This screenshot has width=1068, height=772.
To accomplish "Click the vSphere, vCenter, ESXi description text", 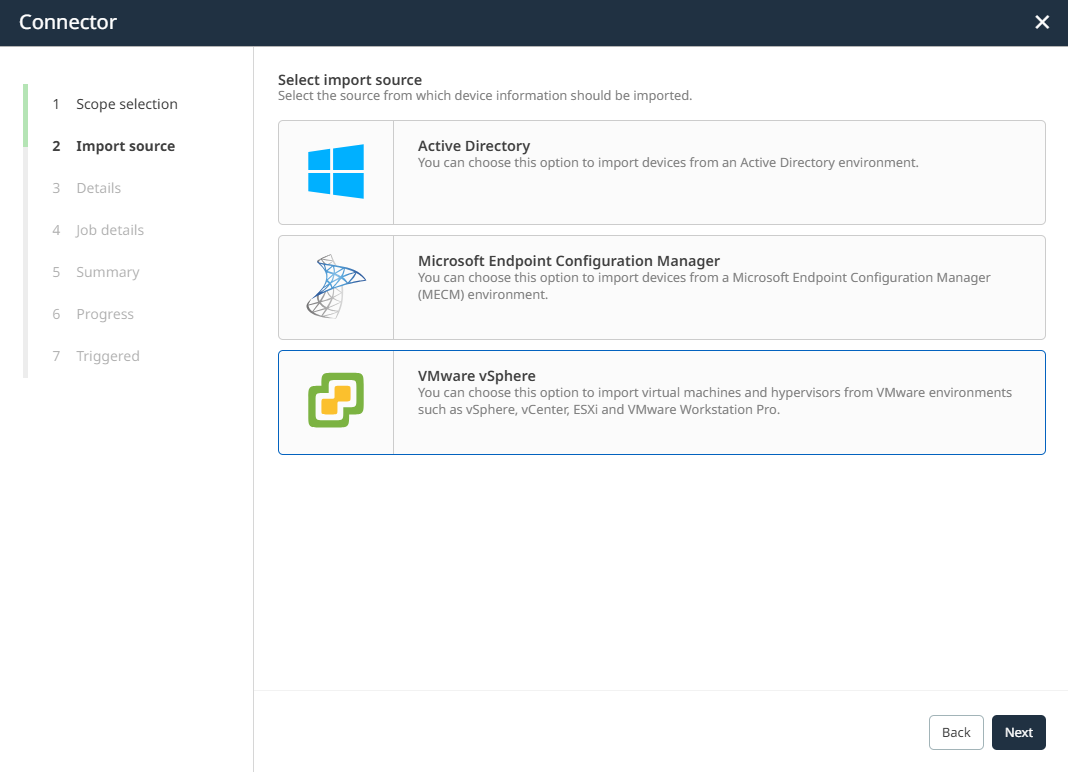I will (714, 401).
